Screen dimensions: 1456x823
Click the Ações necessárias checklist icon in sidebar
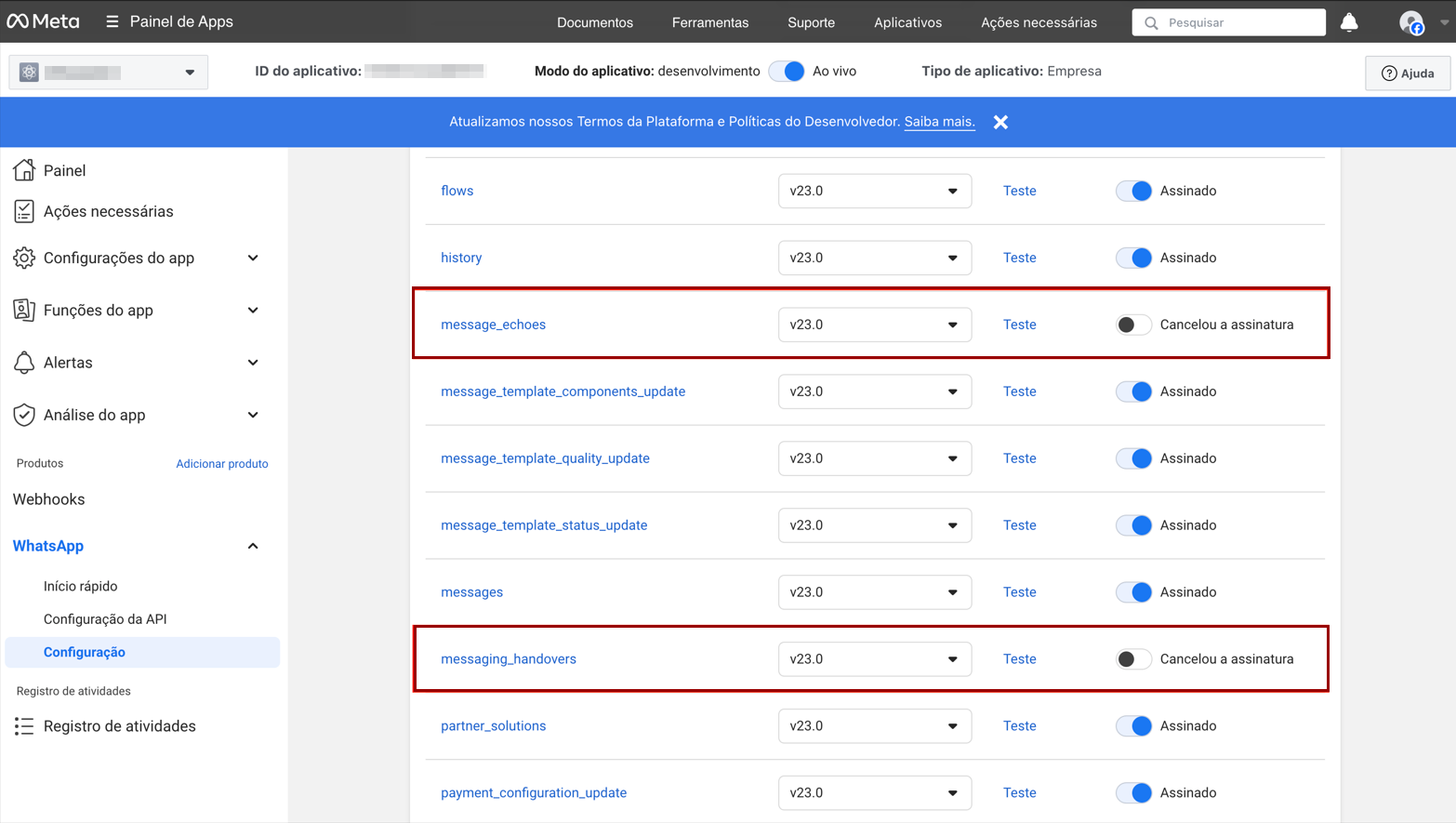pyautogui.click(x=24, y=212)
